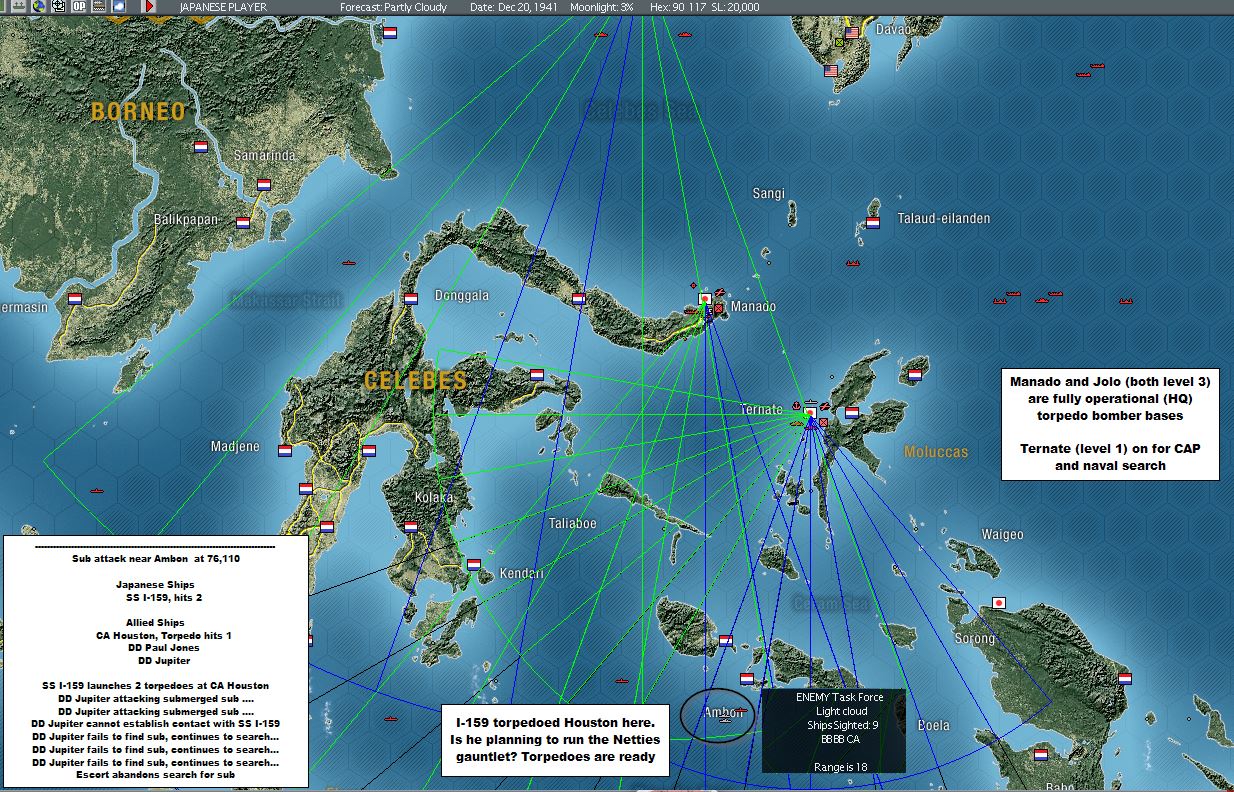Select the enemy task force icon at Ambon
This screenshot has height=792, width=1234.
pos(738,712)
